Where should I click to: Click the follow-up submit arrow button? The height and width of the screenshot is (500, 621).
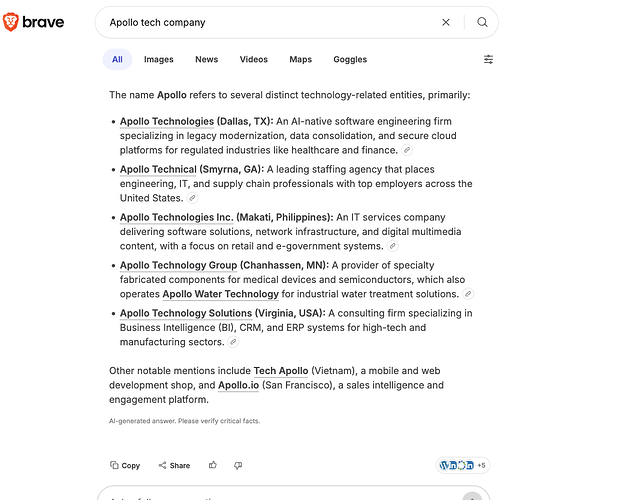(x=472, y=496)
